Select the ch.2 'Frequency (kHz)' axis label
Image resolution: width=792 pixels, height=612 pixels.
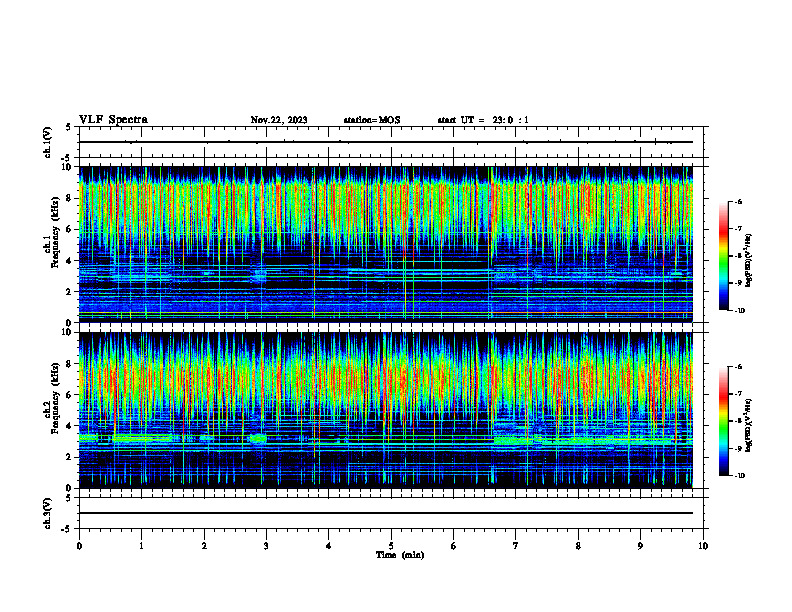tap(55, 398)
